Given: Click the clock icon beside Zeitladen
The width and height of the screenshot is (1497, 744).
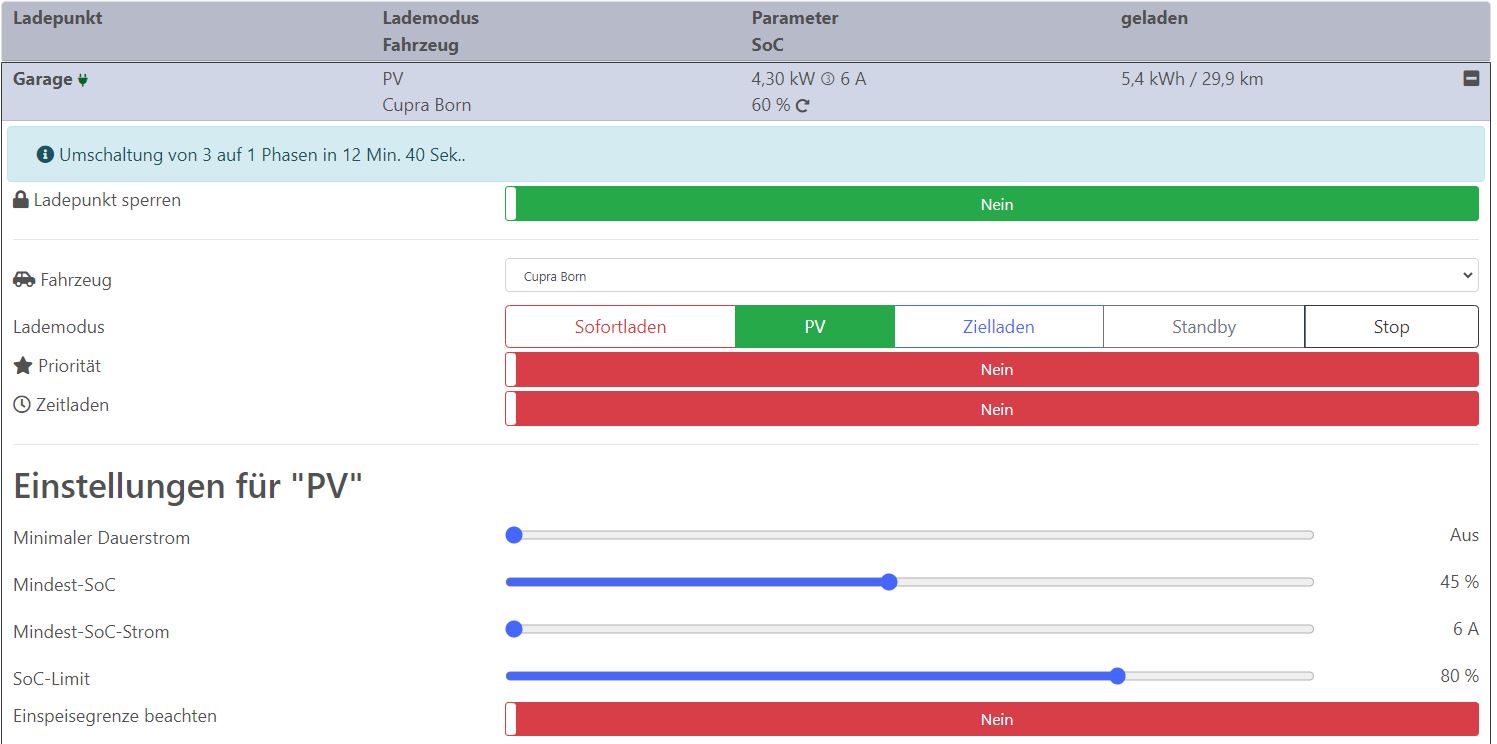Looking at the screenshot, I should [21, 404].
